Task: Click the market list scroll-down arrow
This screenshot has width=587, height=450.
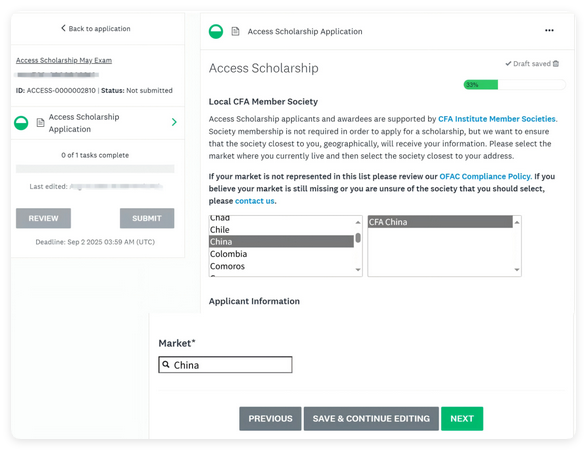Action: (358, 270)
